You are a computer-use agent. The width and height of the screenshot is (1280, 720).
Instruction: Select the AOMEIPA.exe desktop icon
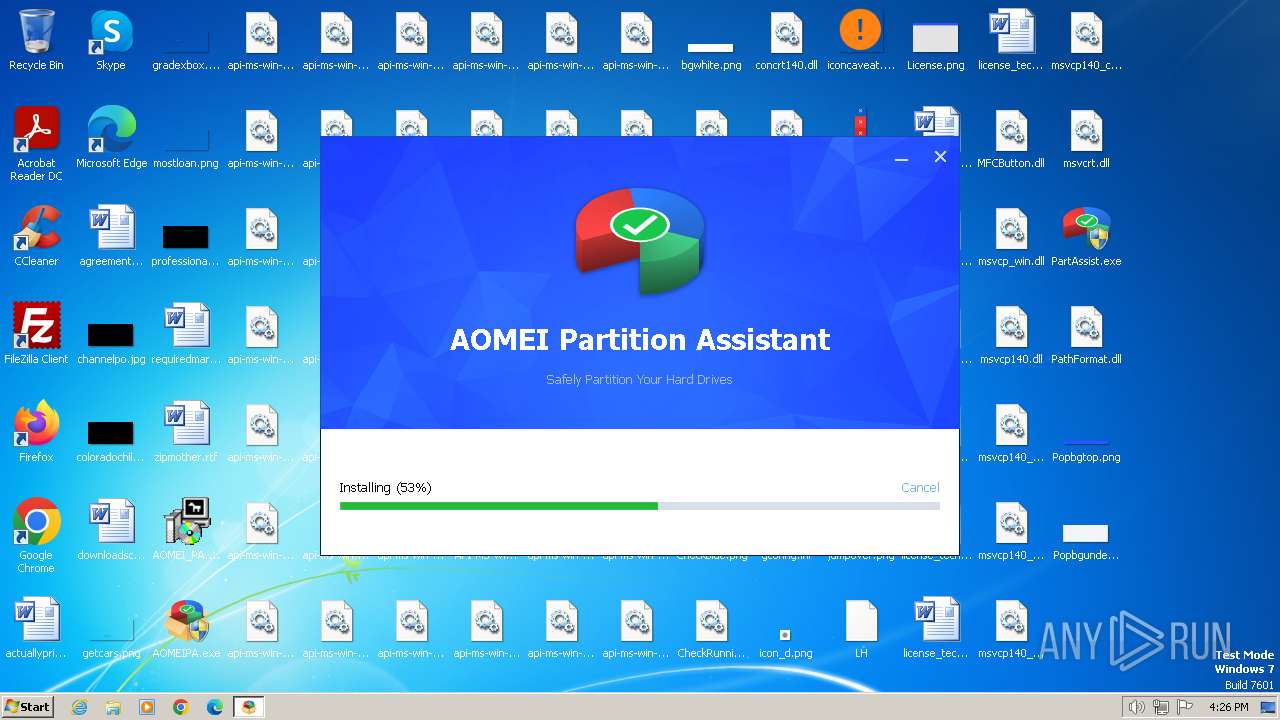pos(186,629)
